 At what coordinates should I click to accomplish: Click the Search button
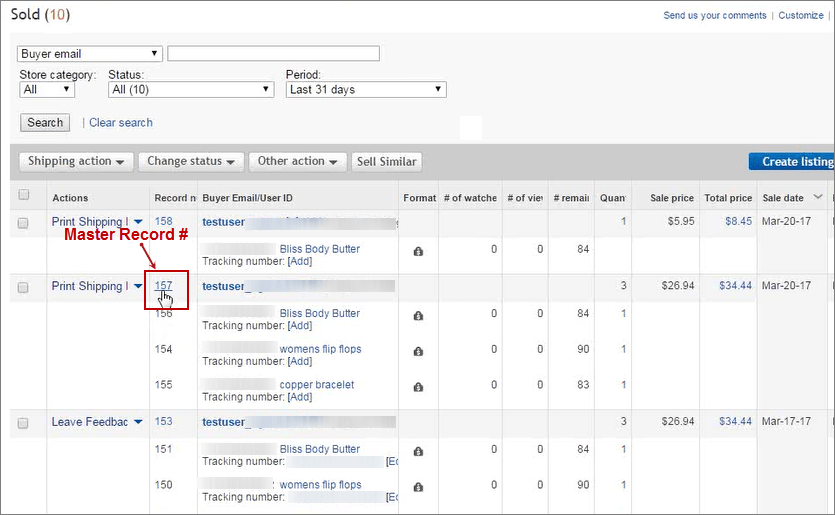pos(45,122)
